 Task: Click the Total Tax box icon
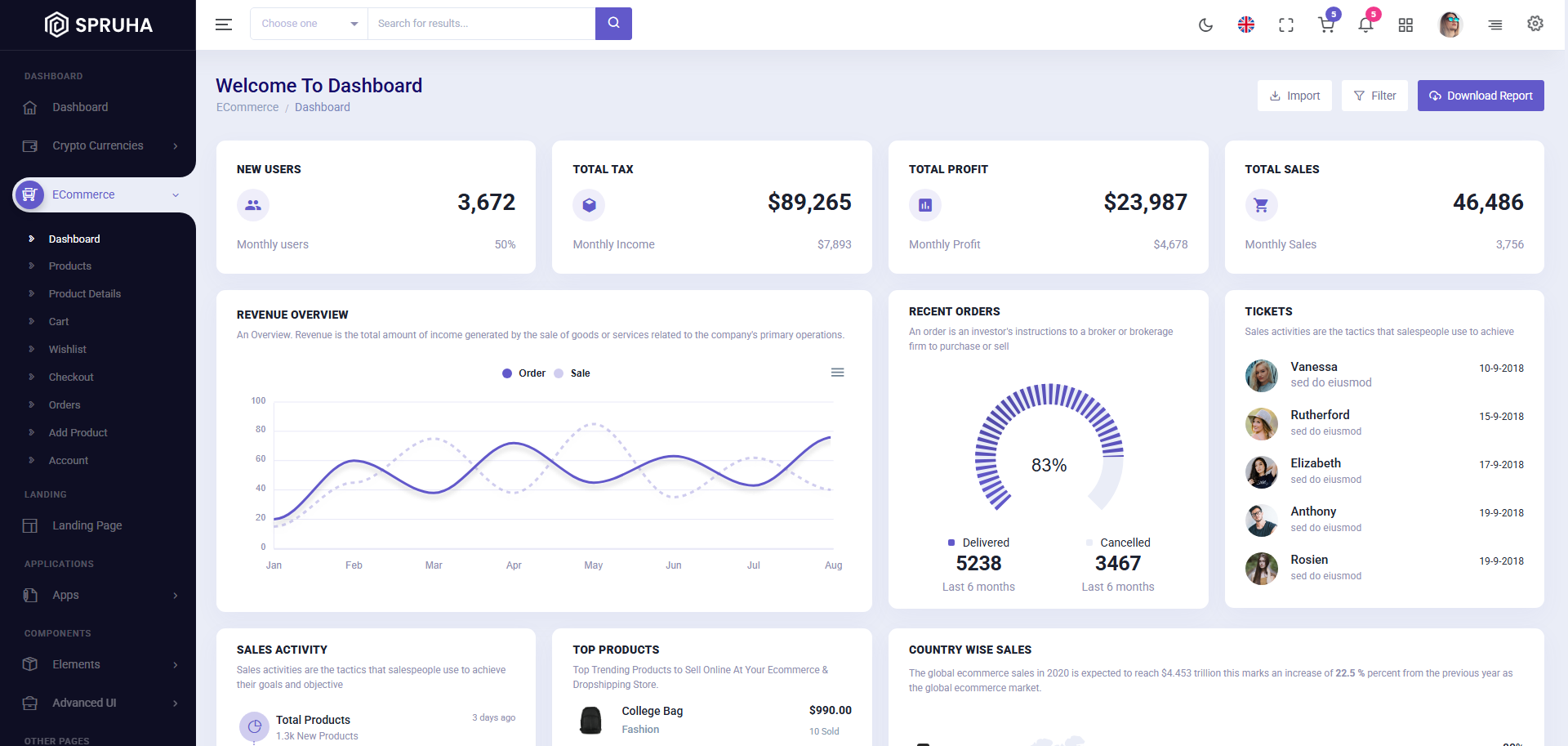(x=589, y=205)
